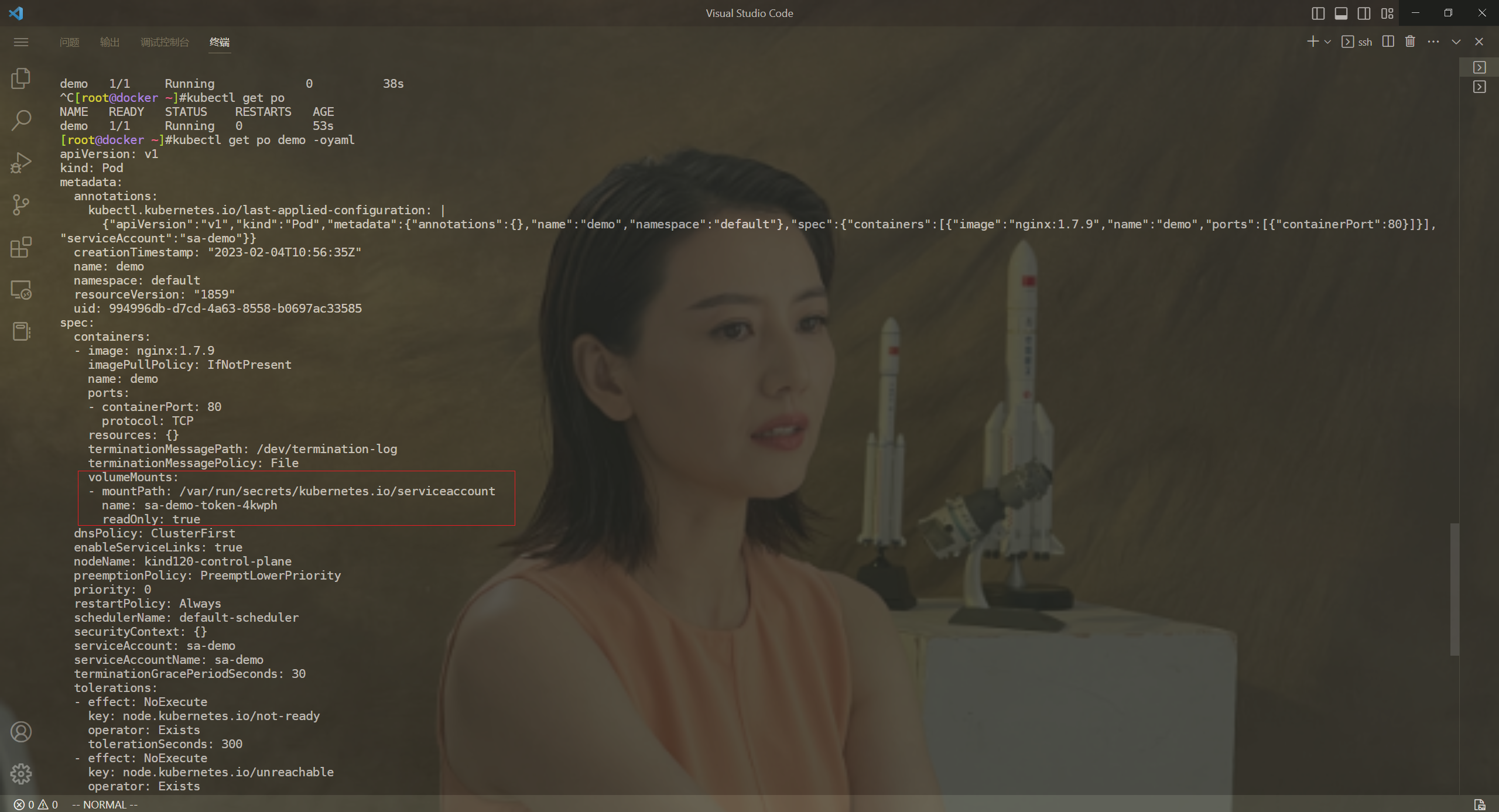Screen dimensions: 1499x812
Task: Click 'schedulerName: default-scheduler' line
Action: point(186,618)
